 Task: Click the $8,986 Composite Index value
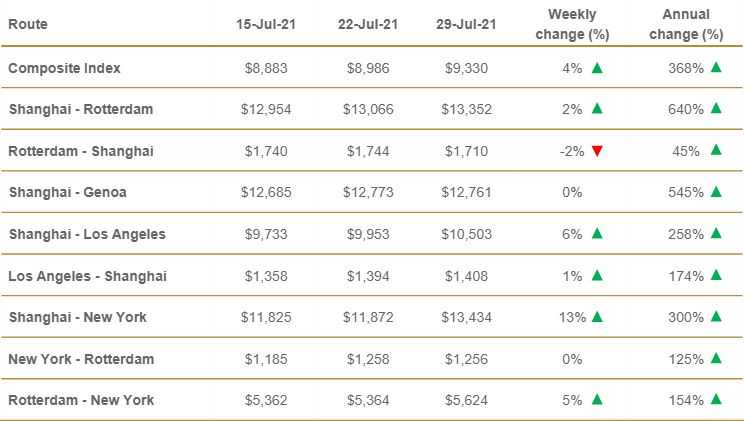tap(365, 68)
